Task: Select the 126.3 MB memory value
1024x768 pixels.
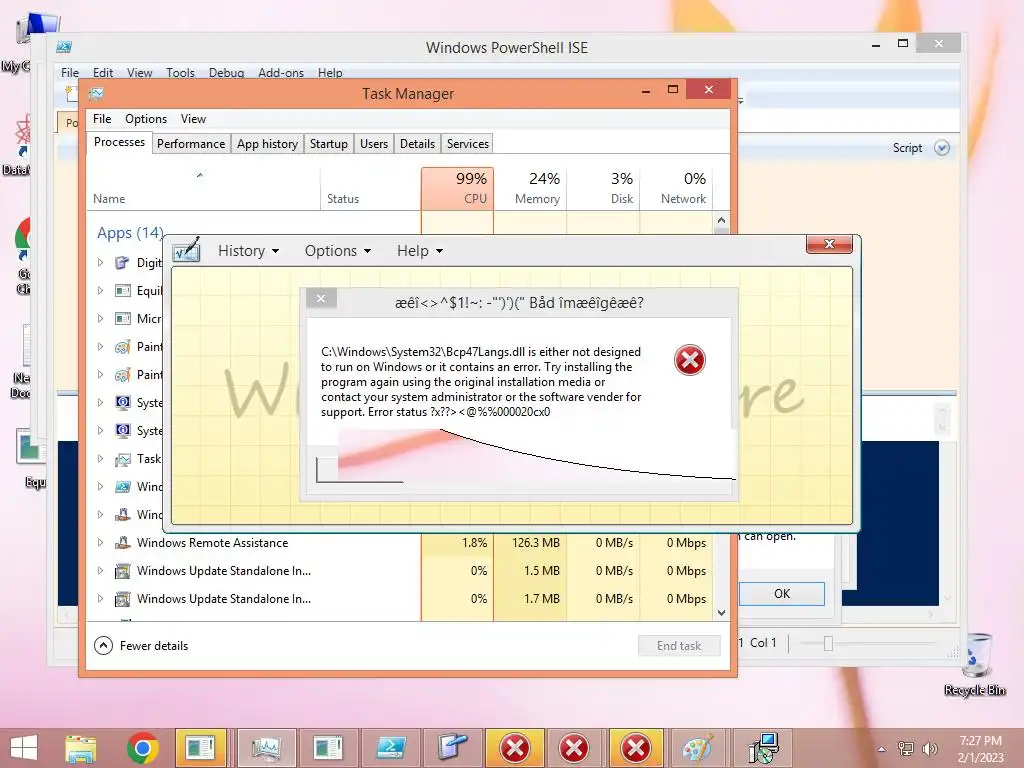Action: click(536, 542)
